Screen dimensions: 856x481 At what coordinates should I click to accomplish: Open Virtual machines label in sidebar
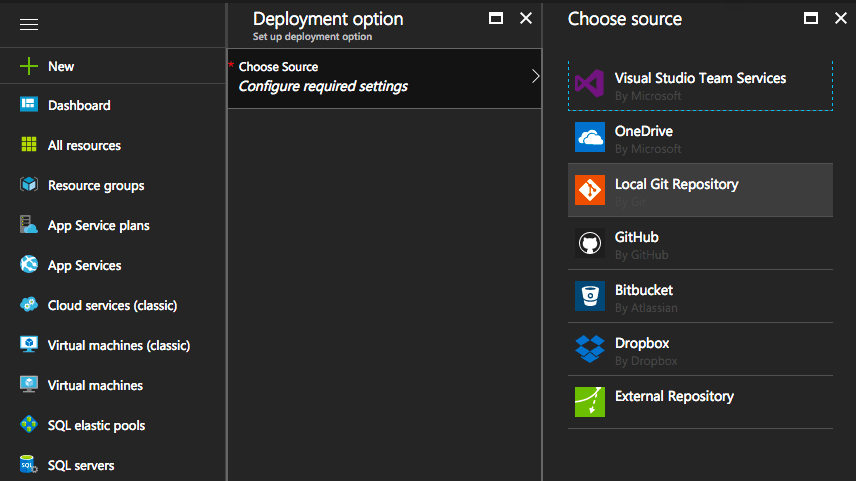(95, 385)
